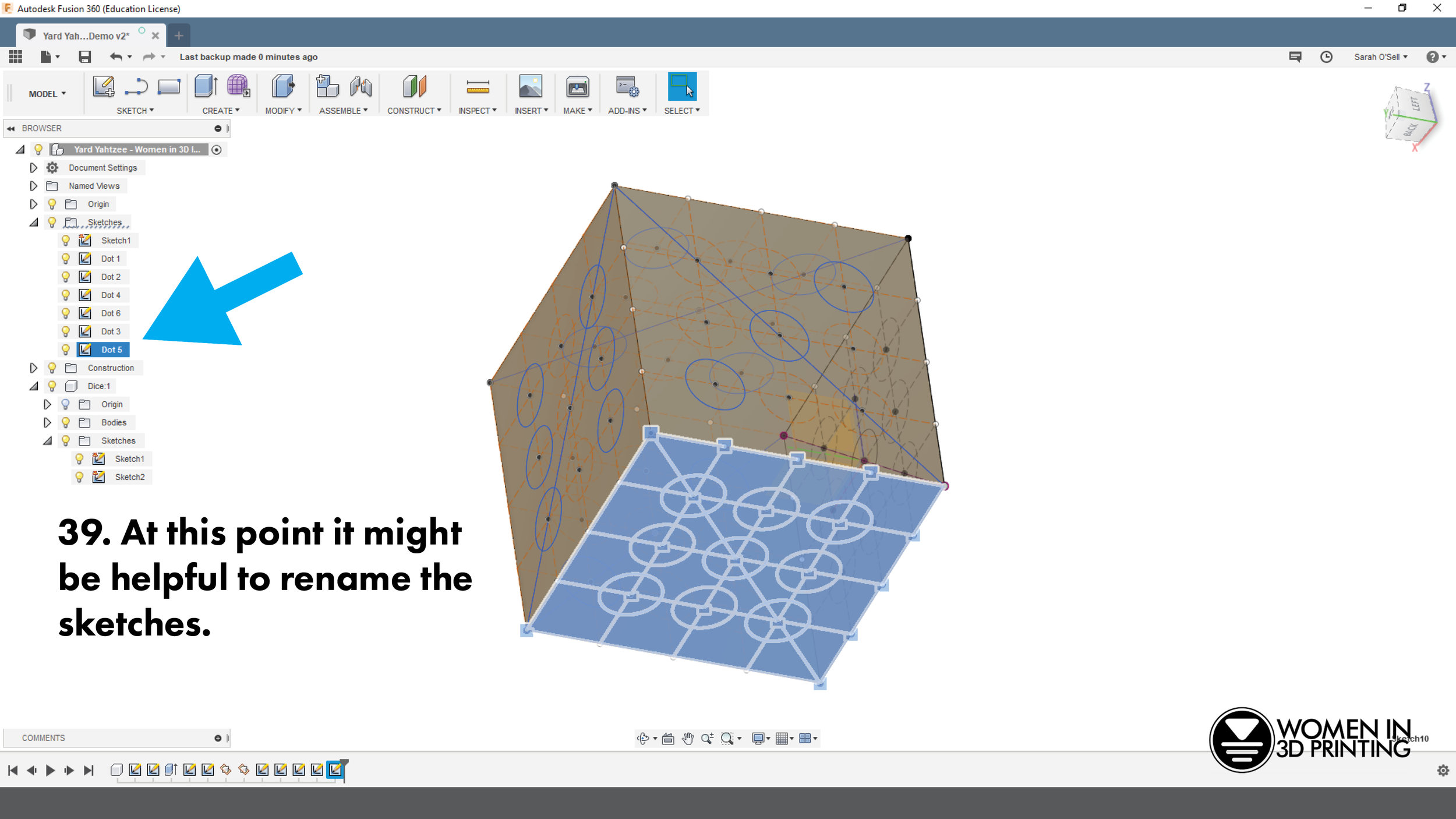Click the Extrude tool icon
The width and height of the screenshot is (1456, 819).
coord(206,86)
